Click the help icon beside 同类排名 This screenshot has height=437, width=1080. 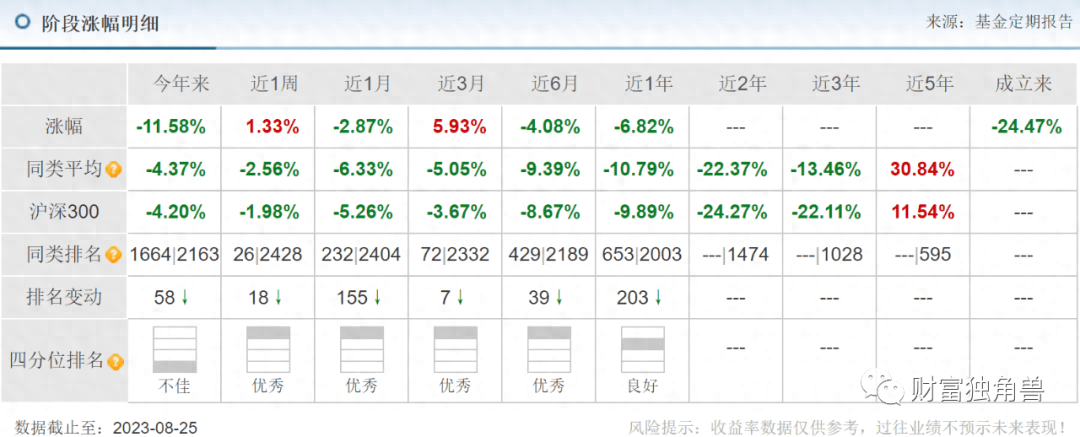coord(114,255)
